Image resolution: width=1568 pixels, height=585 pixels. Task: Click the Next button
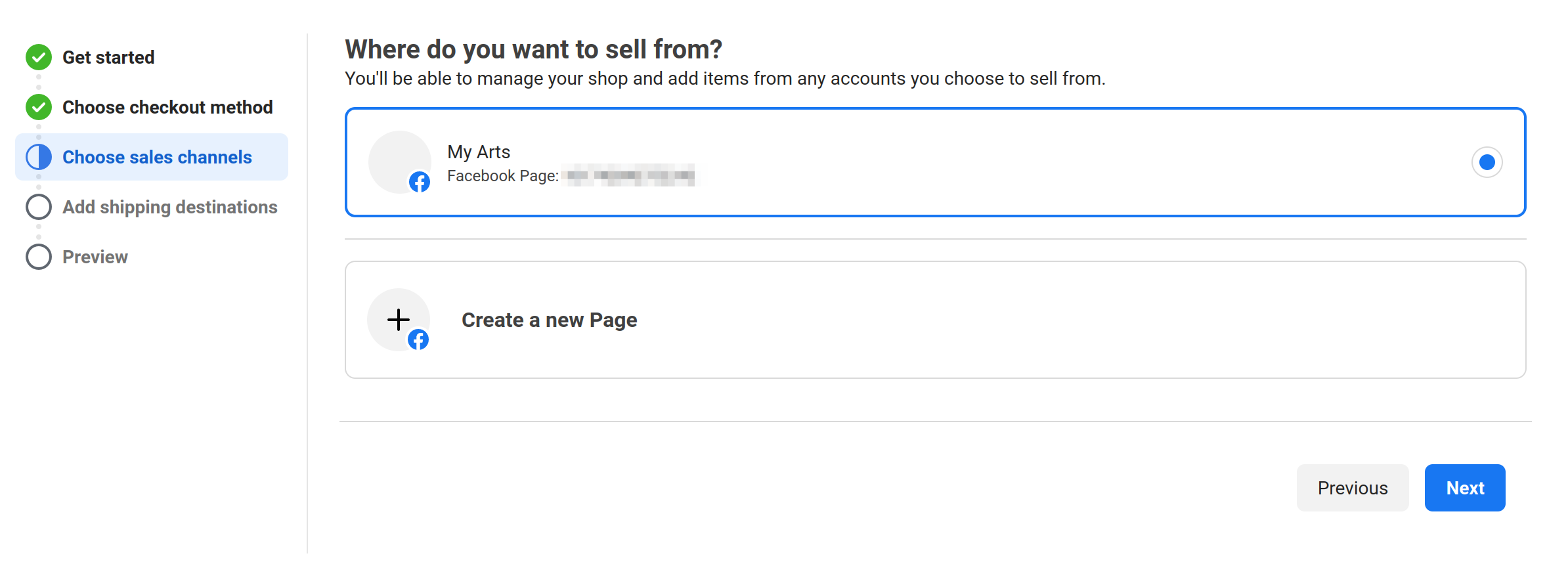1465,488
